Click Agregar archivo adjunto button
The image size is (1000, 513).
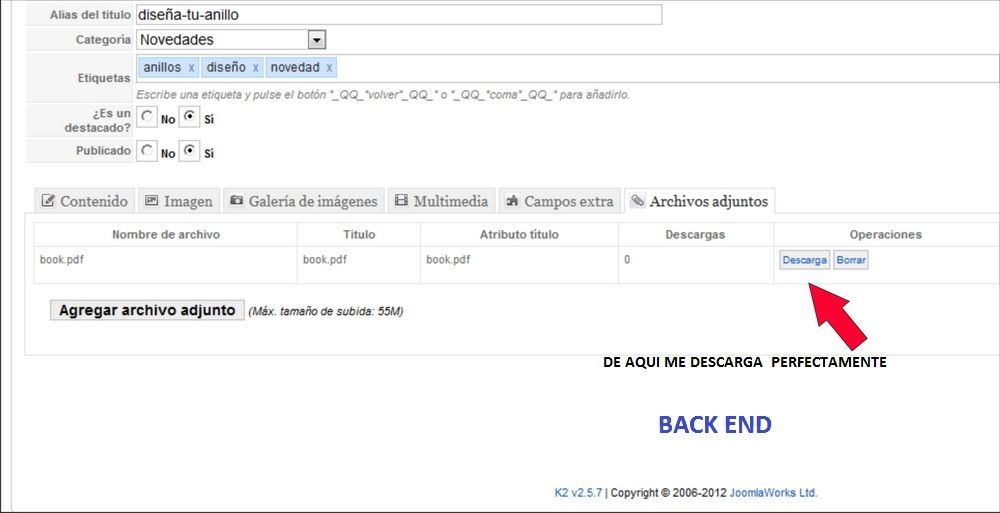(147, 310)
